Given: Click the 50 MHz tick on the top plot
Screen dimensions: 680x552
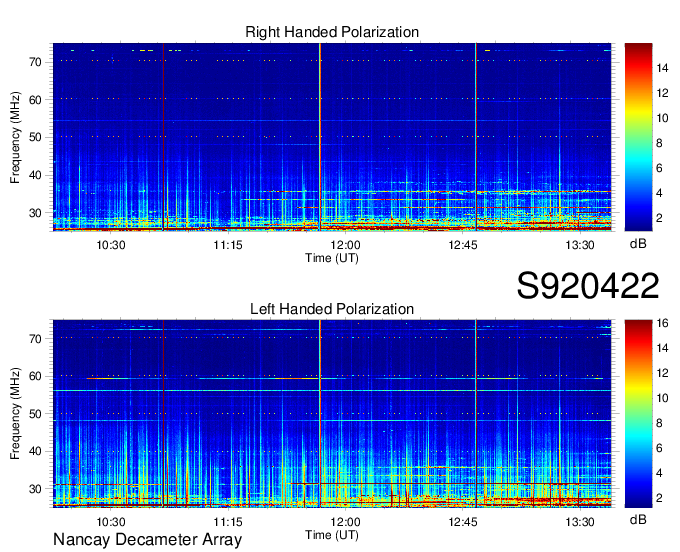Looking at the screenshot, I should tap(36, 138).
